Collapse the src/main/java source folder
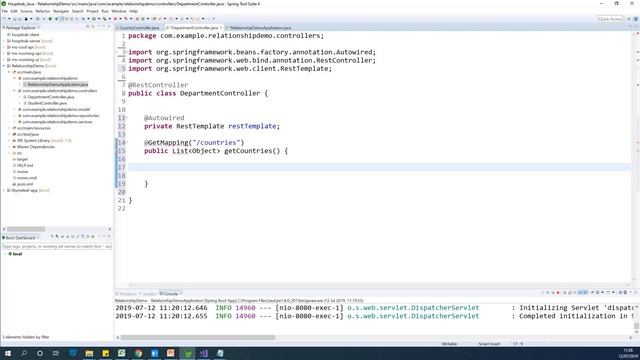 click(x=9, y=72)
